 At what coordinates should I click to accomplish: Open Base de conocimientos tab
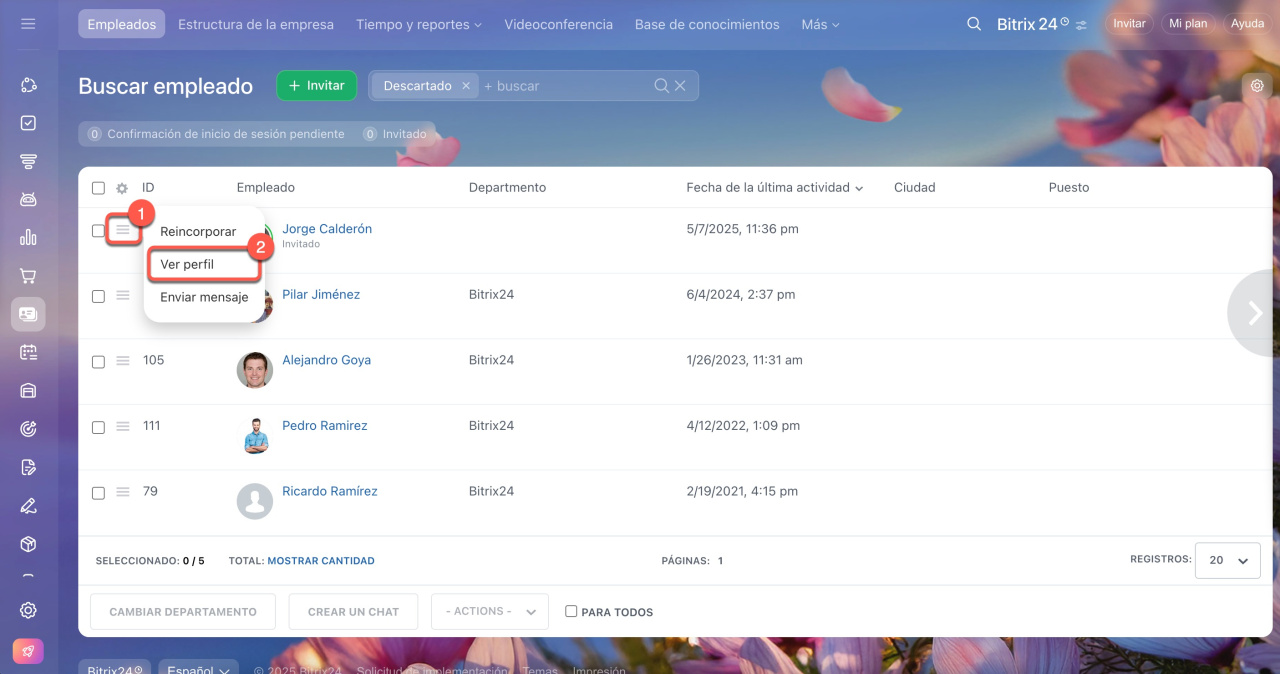coord(707,24)
